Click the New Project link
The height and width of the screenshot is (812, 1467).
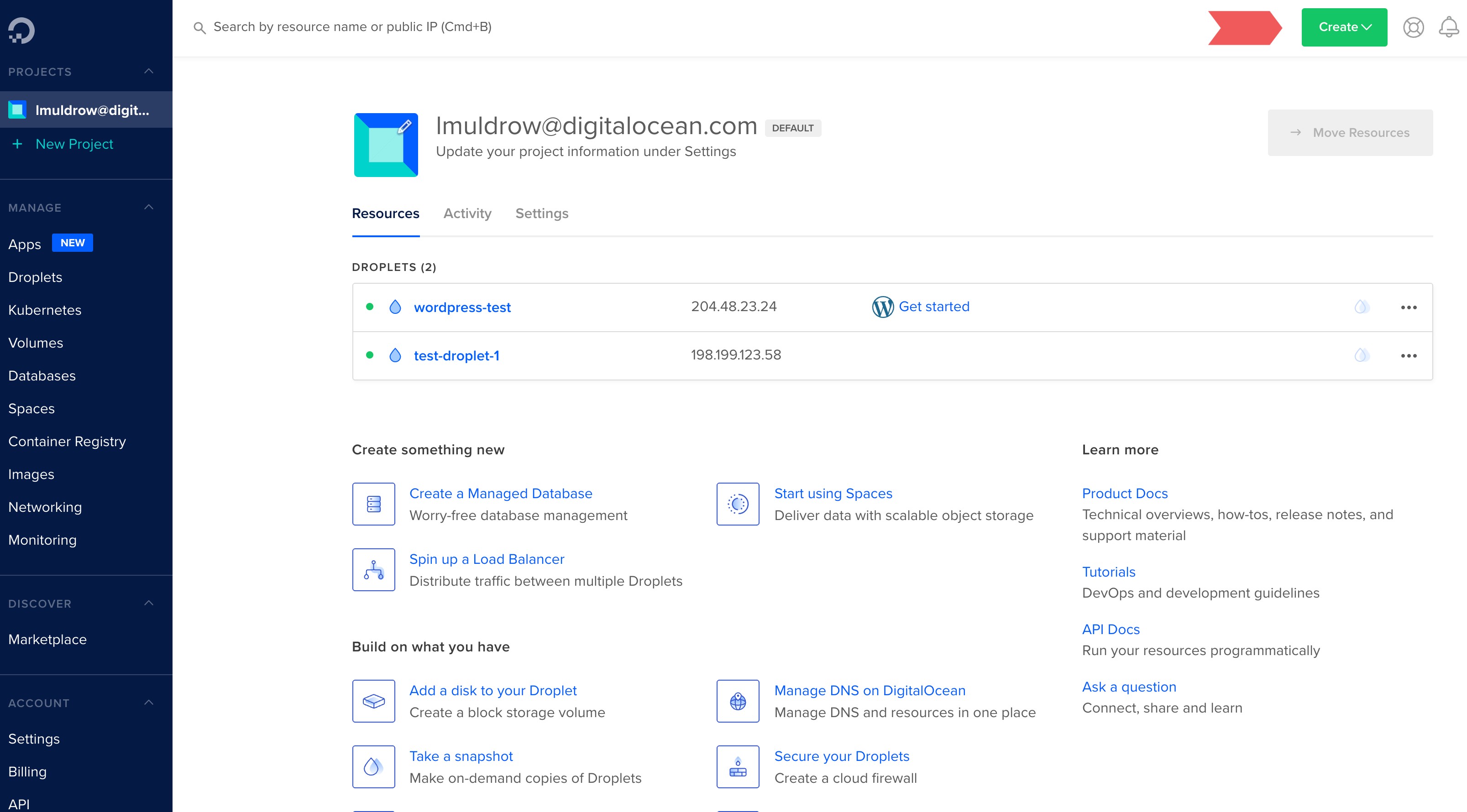(x=74, y=144)
